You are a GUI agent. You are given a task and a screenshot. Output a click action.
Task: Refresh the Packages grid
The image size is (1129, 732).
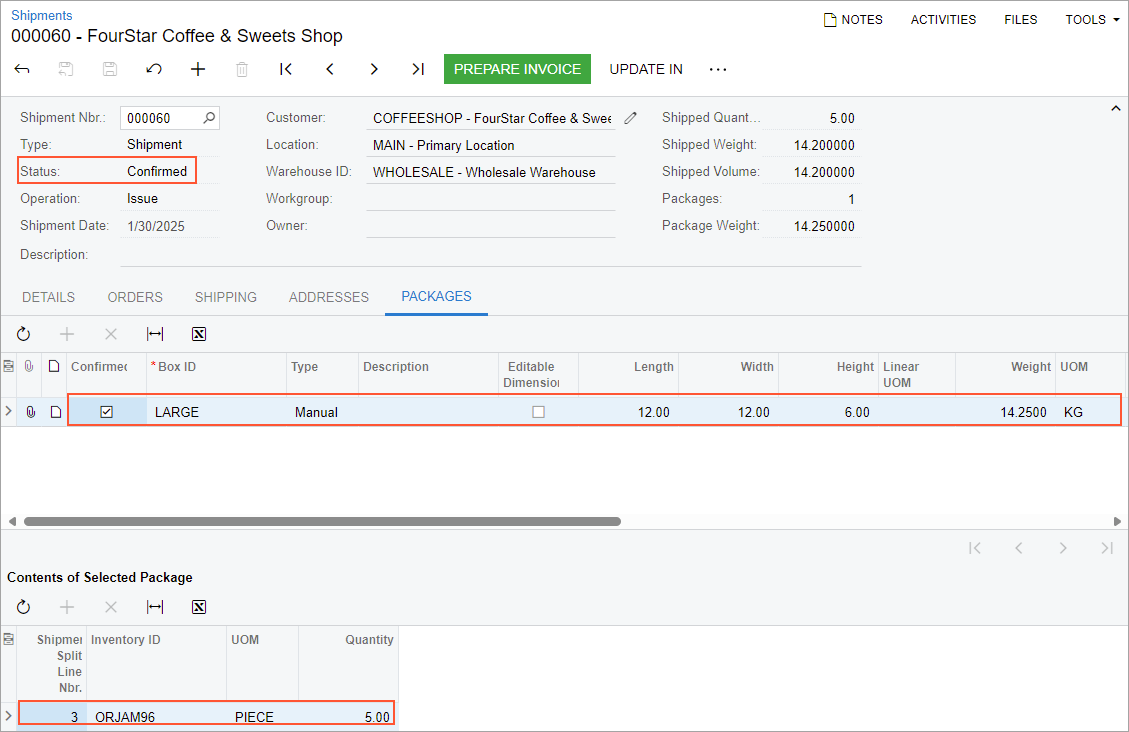coord(23,334)
